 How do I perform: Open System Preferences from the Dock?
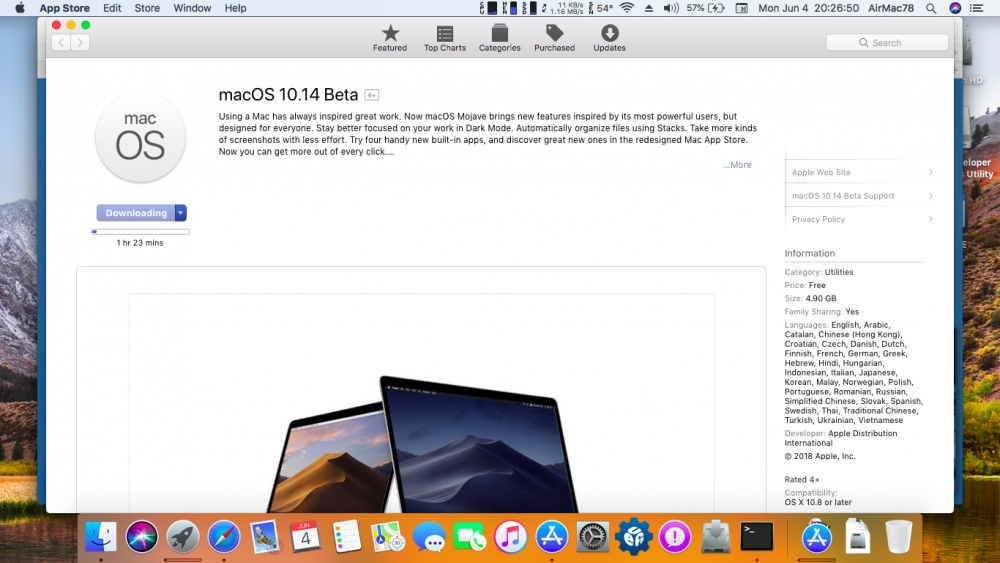(x=592, y=536)
